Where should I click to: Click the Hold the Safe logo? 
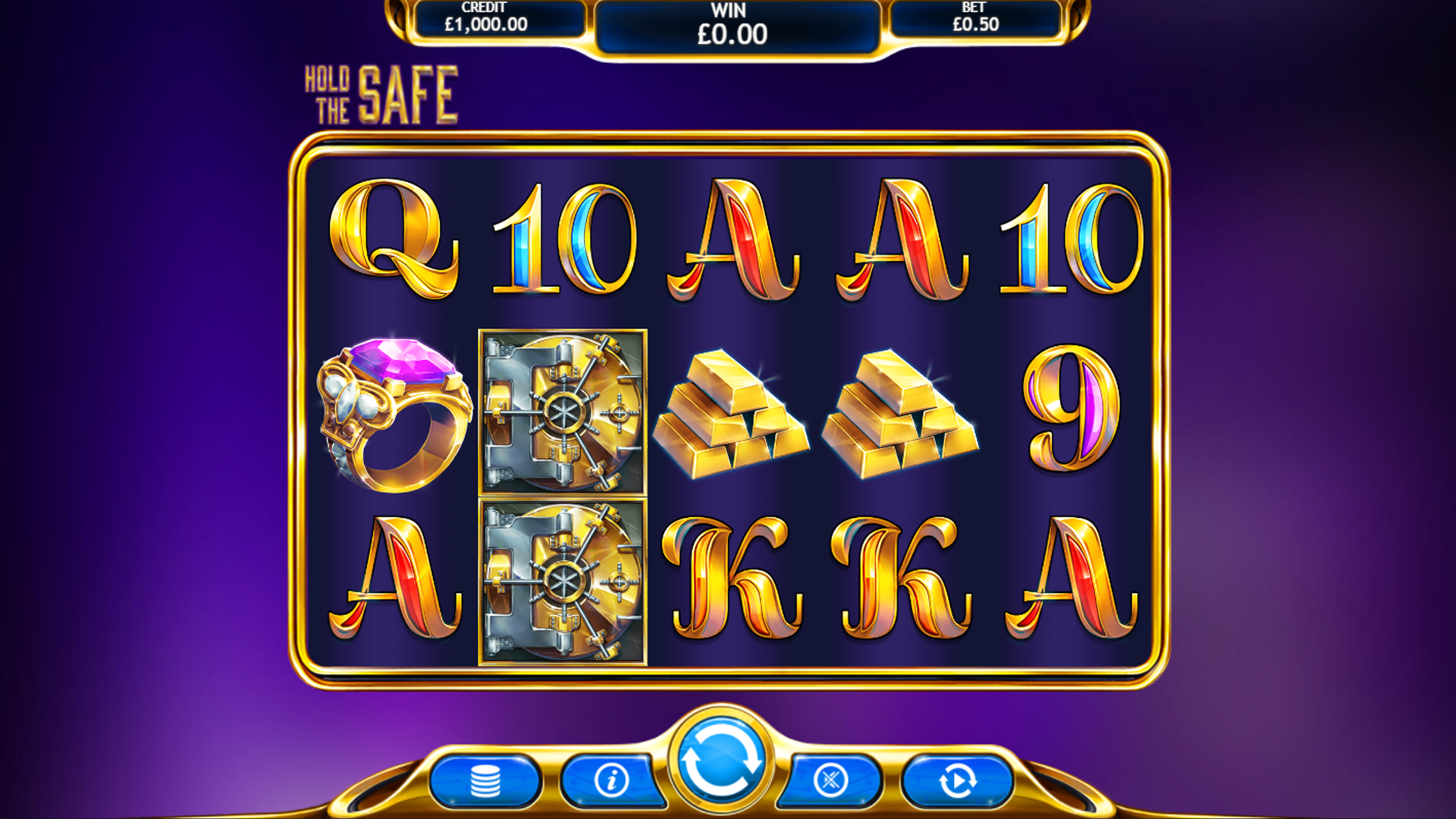tap(381, 95)
